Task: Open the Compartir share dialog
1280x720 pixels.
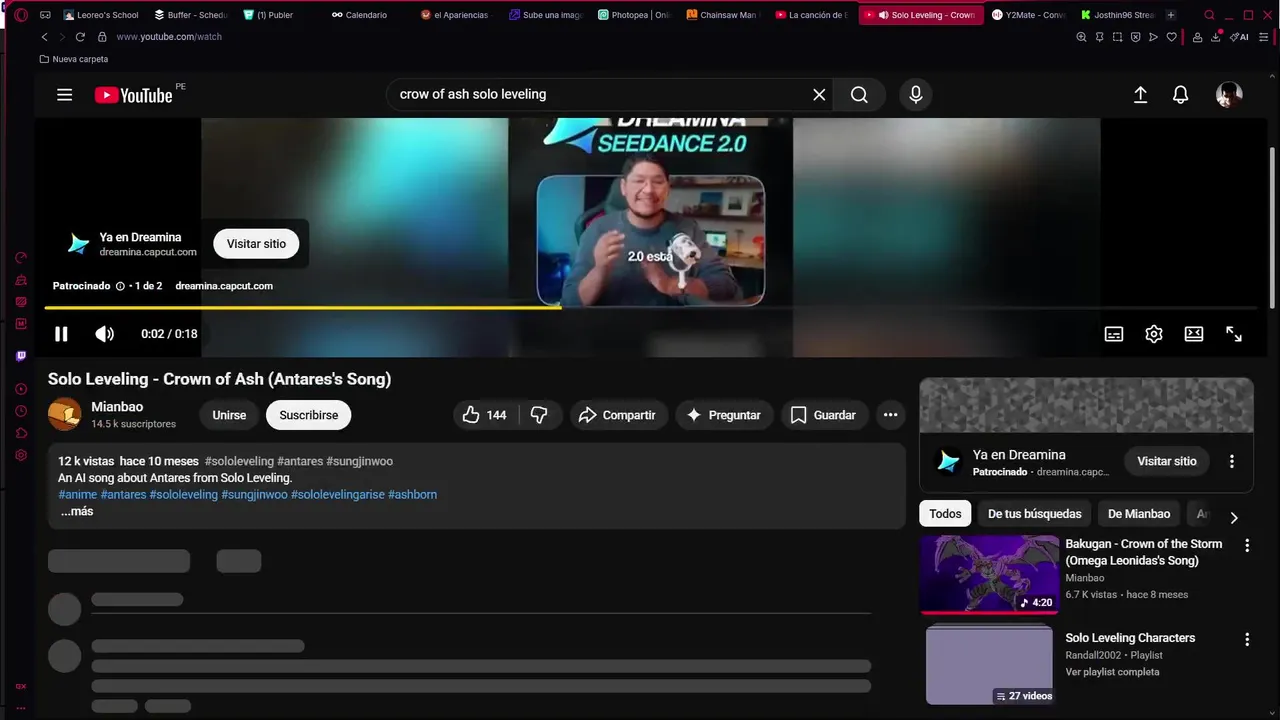Action: 617,415
